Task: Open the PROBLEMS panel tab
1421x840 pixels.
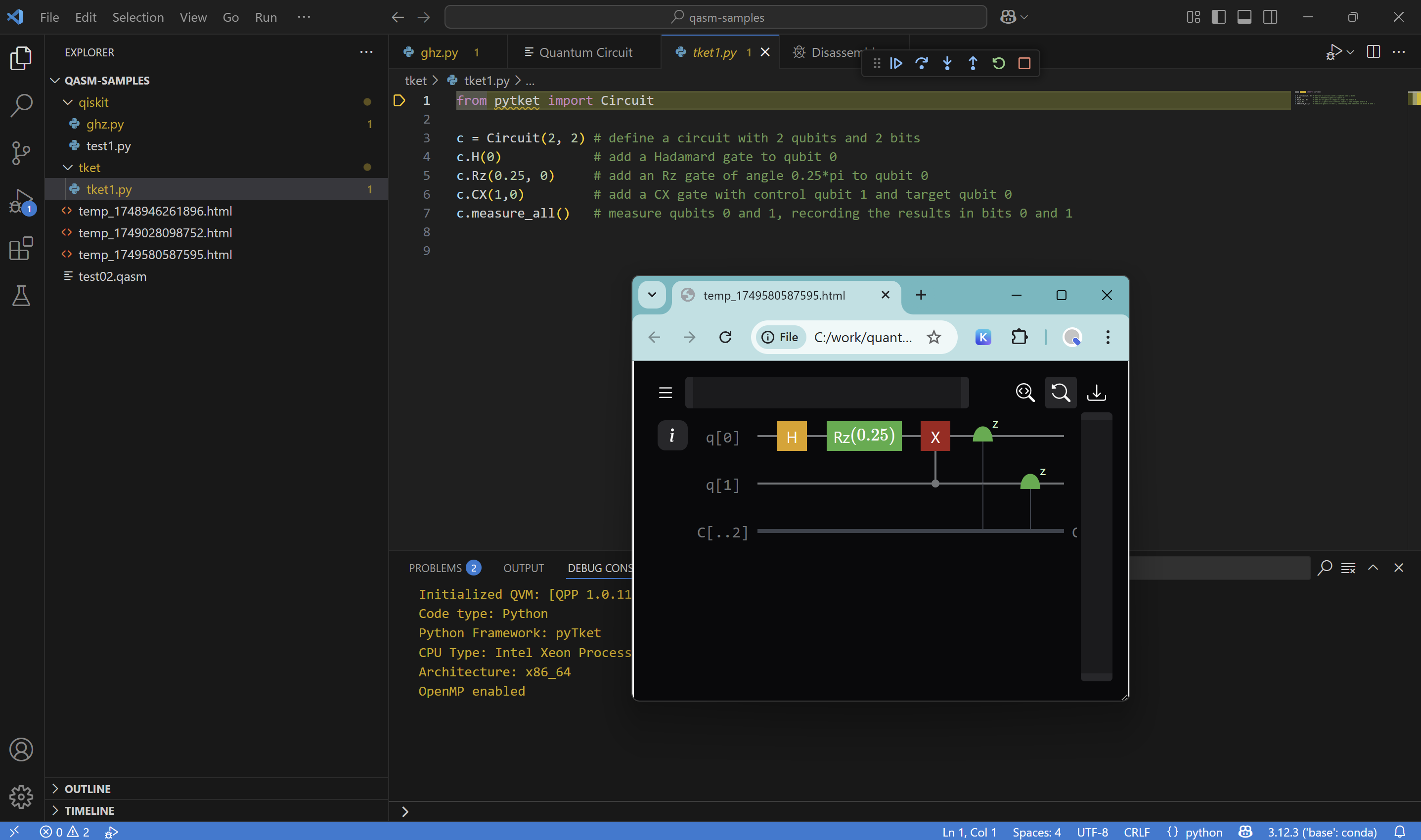Action: tap(435, 568)
